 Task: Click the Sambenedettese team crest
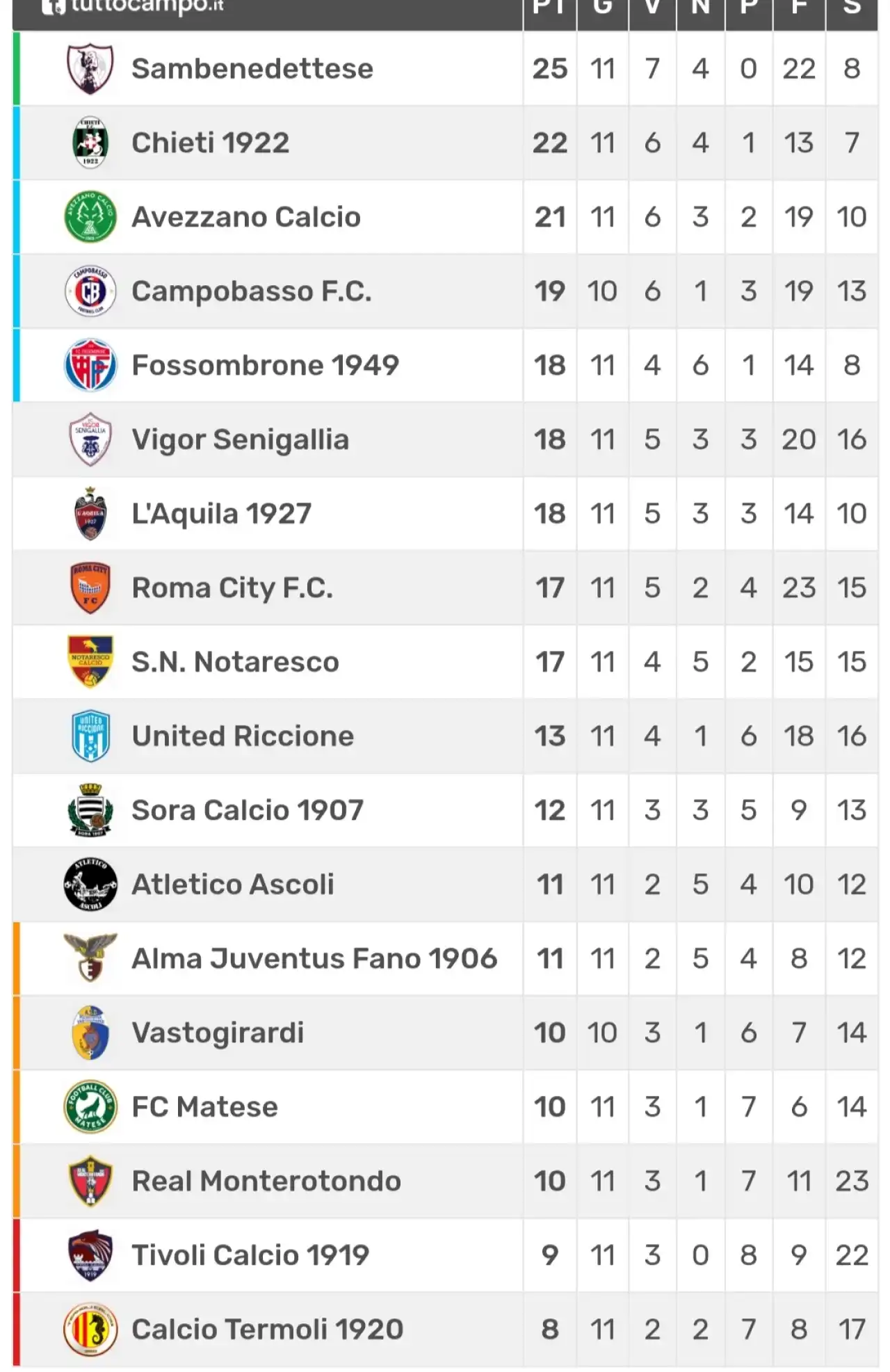90,68
